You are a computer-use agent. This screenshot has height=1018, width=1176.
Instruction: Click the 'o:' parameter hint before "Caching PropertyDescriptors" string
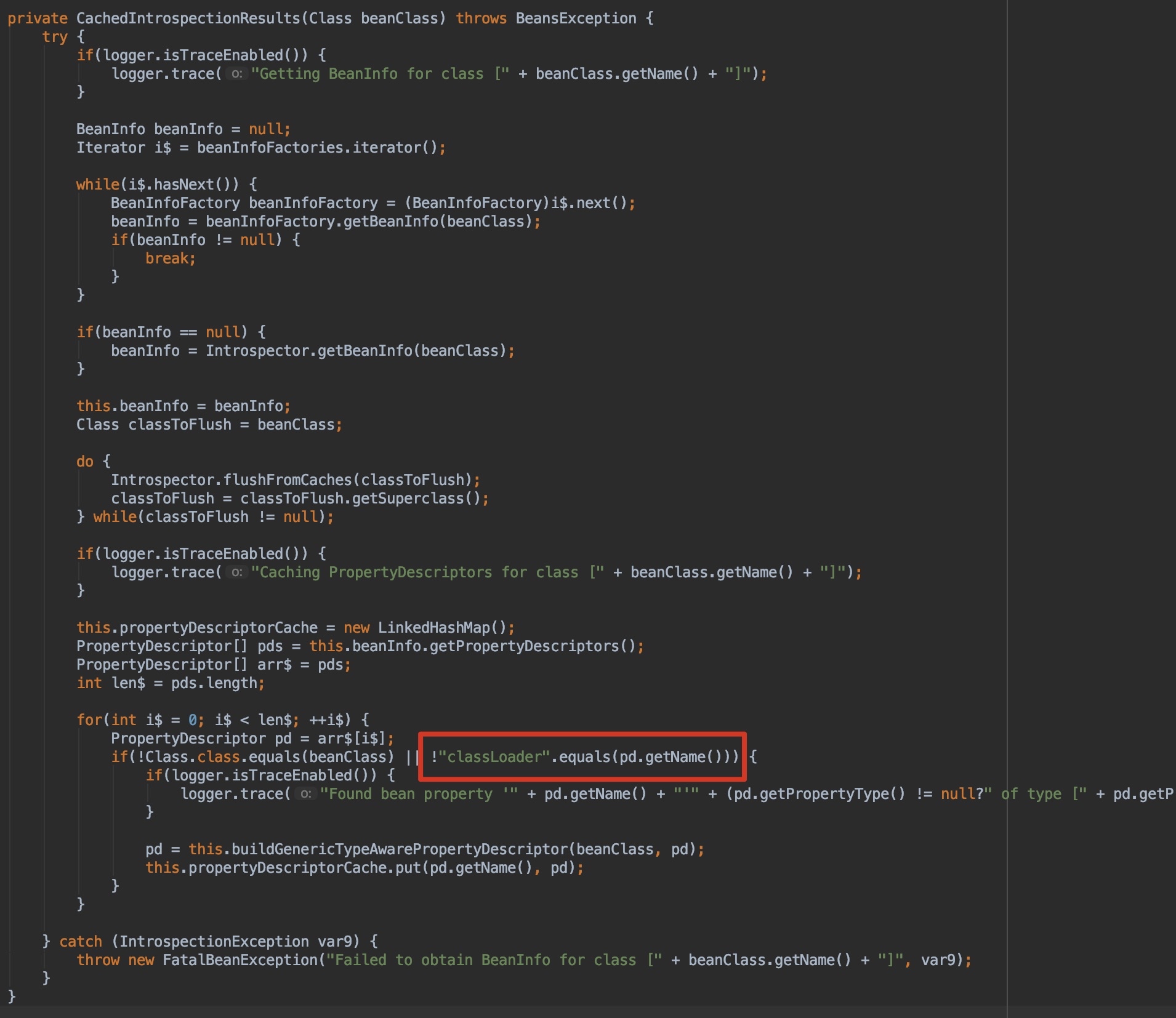(236, 572)
